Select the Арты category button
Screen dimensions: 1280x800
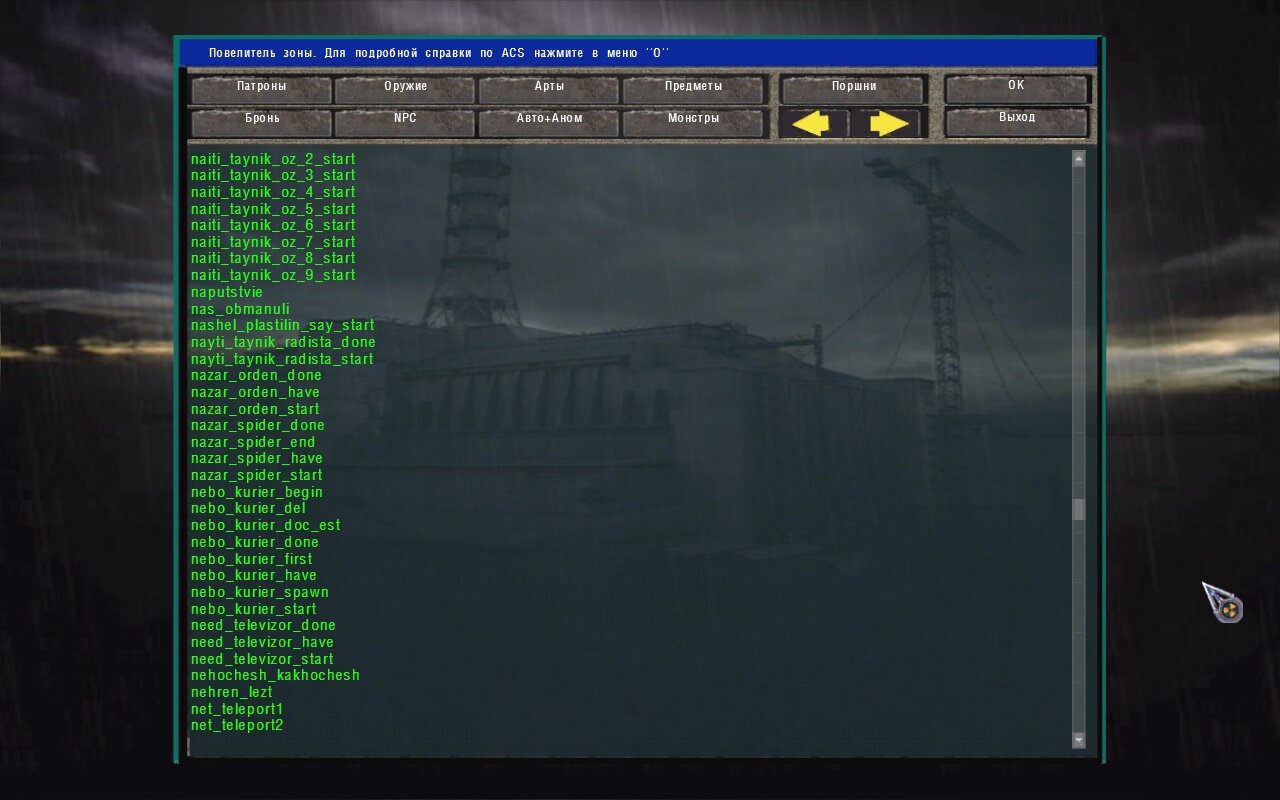549,87
